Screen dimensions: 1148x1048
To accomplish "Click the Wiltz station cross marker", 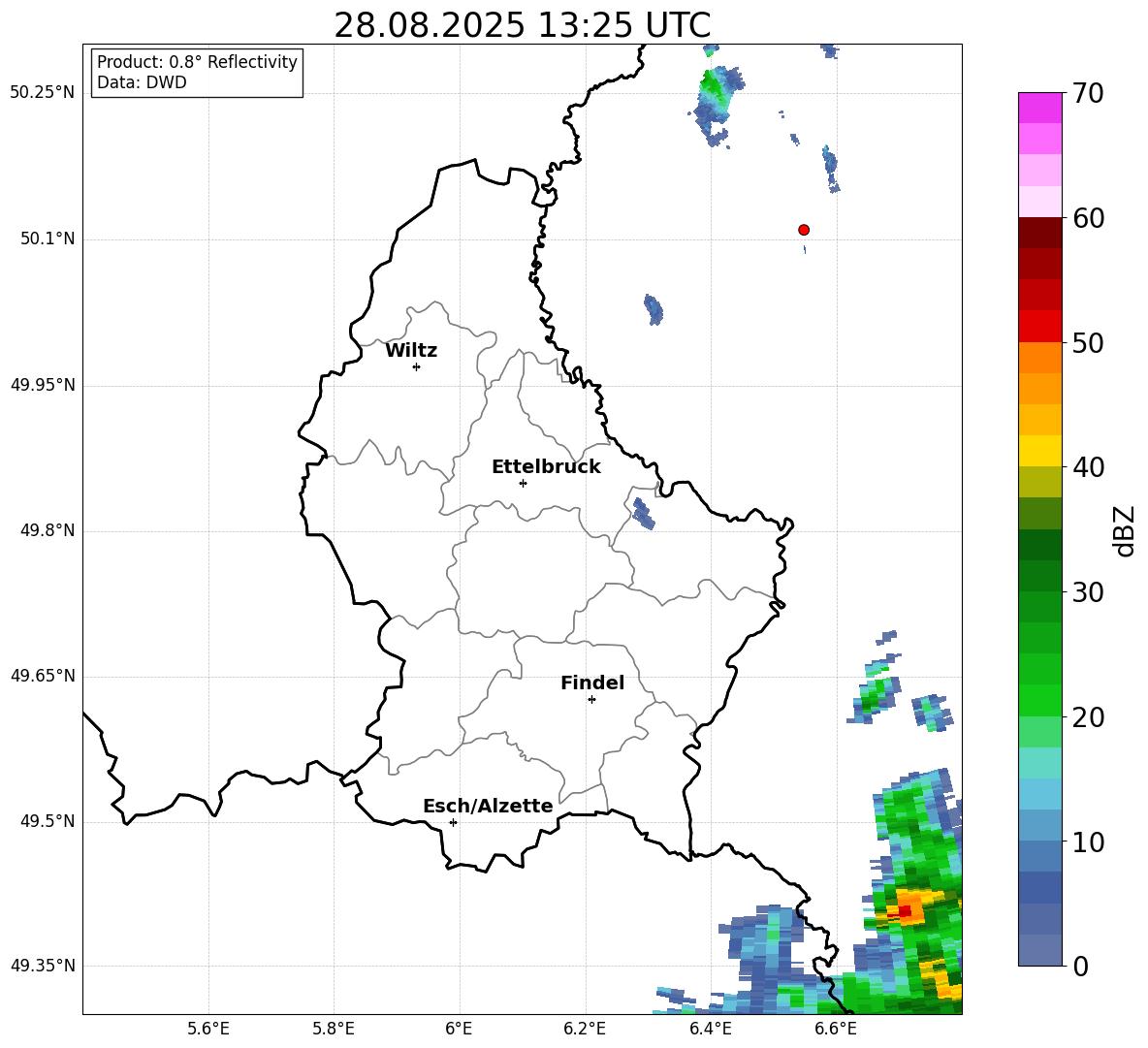I will (417, 366).
